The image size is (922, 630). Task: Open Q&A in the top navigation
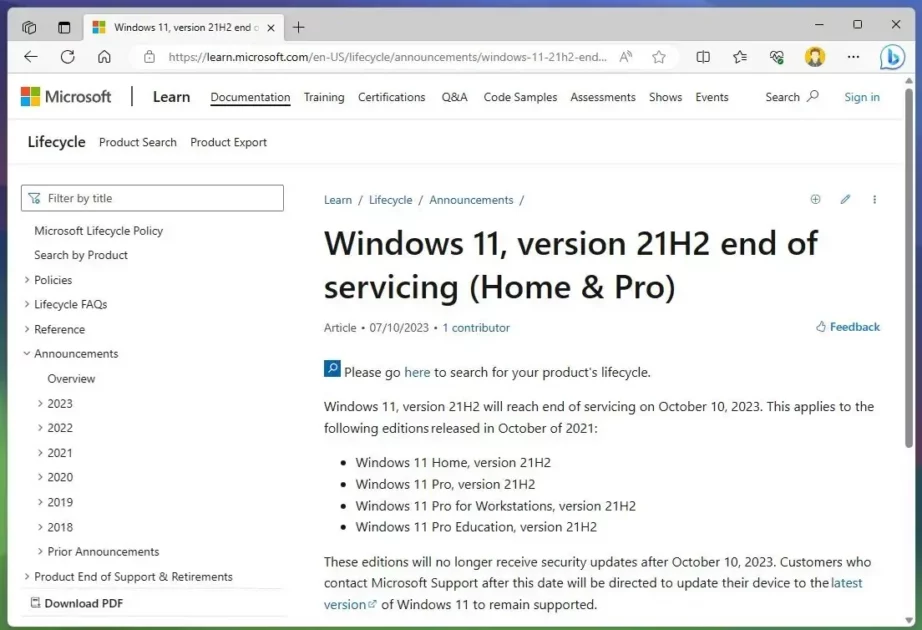455,97
